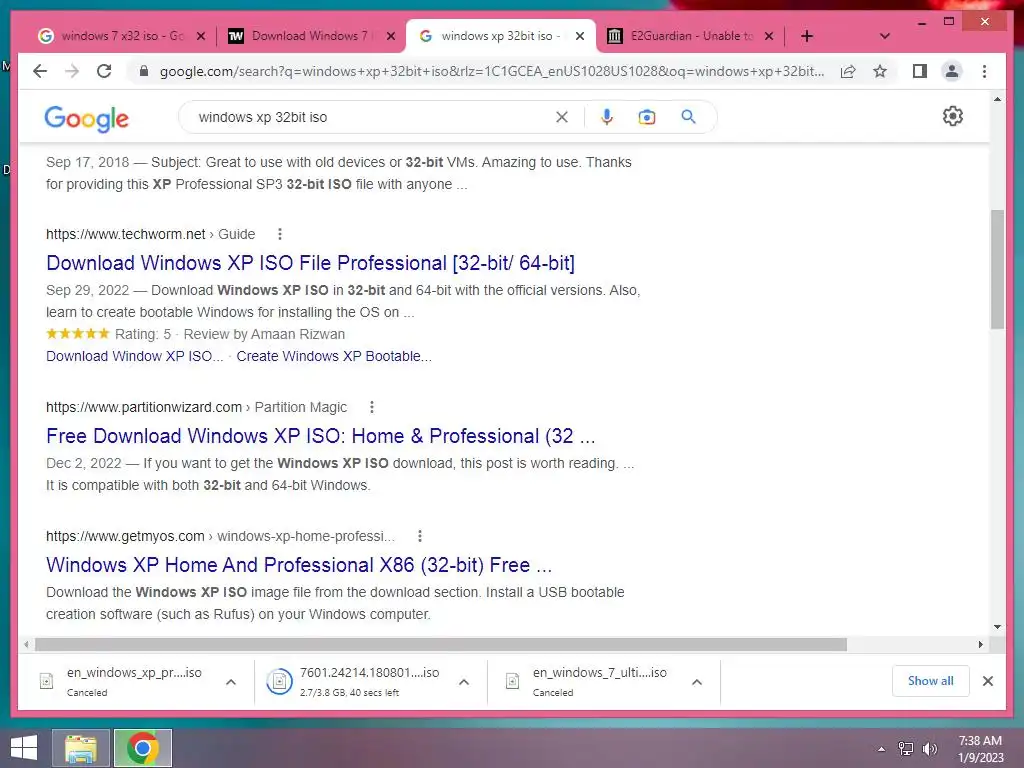Click the partitionwizard.com URL breadcrumb

coord(196,407)
